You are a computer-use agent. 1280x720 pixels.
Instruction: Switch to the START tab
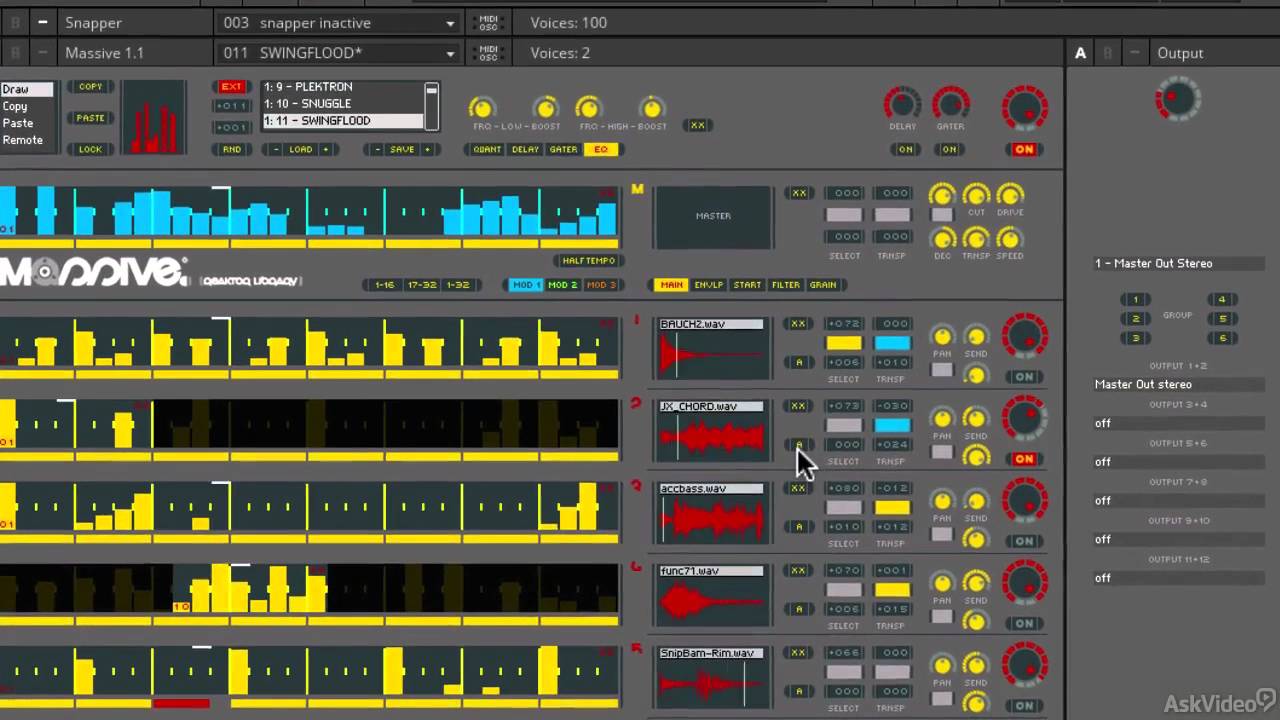click(747, 285)
